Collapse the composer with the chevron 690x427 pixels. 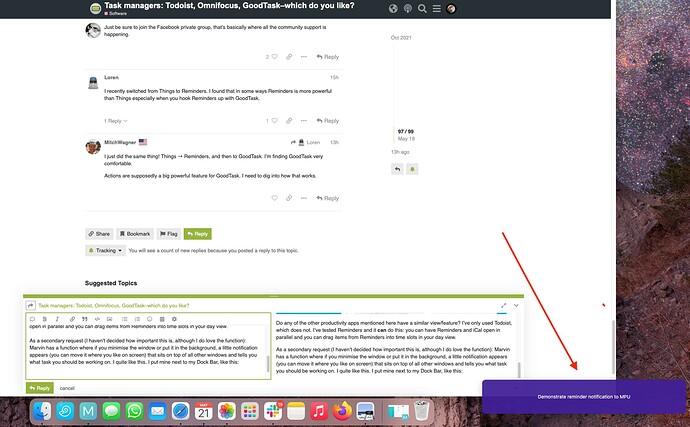point(516,305)
